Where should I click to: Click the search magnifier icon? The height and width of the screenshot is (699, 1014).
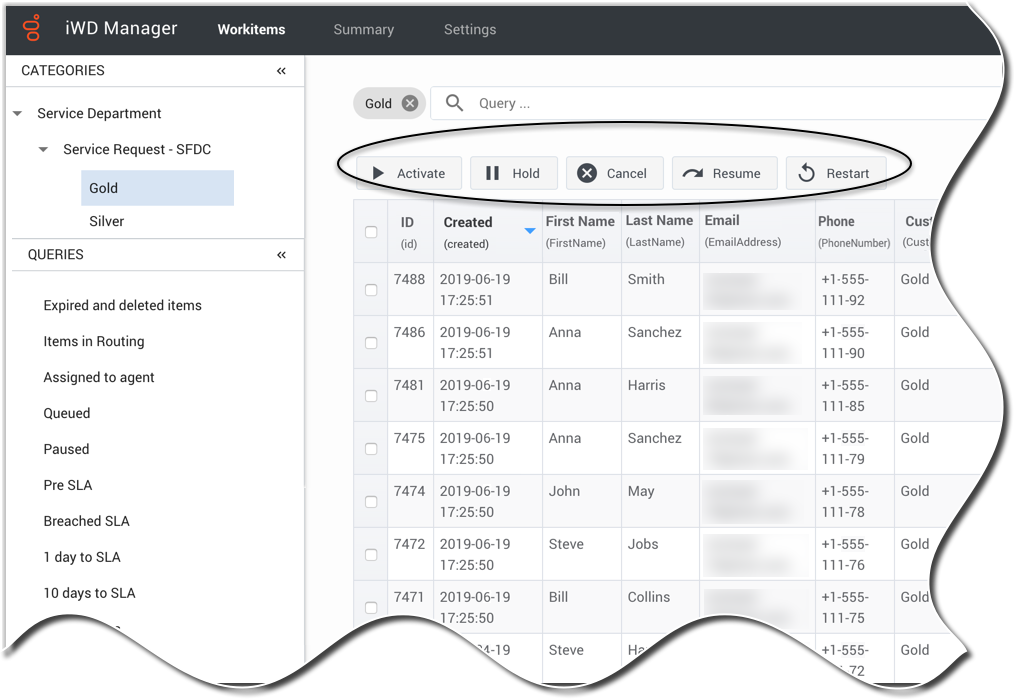pos(455,103)
